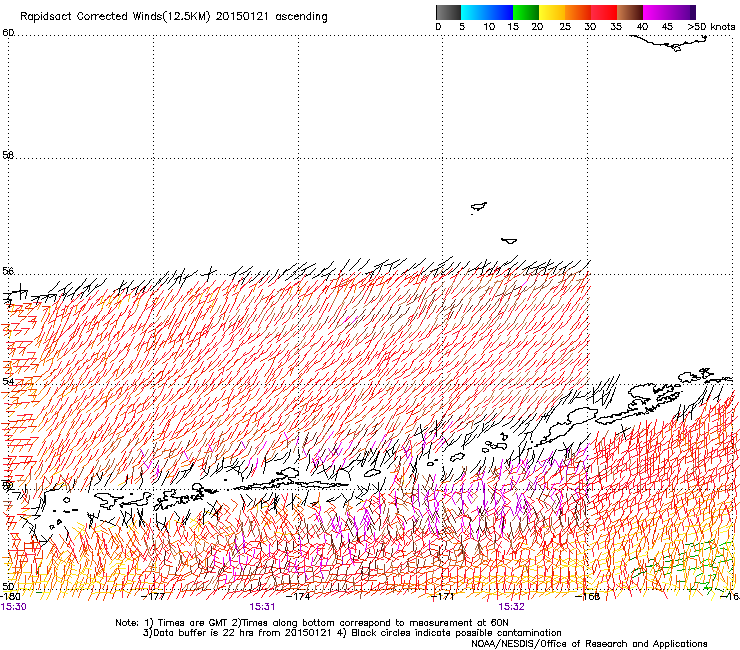Click the gray 0-5 knots color swatch
740x650 pixels.
[x=448, y=12]
